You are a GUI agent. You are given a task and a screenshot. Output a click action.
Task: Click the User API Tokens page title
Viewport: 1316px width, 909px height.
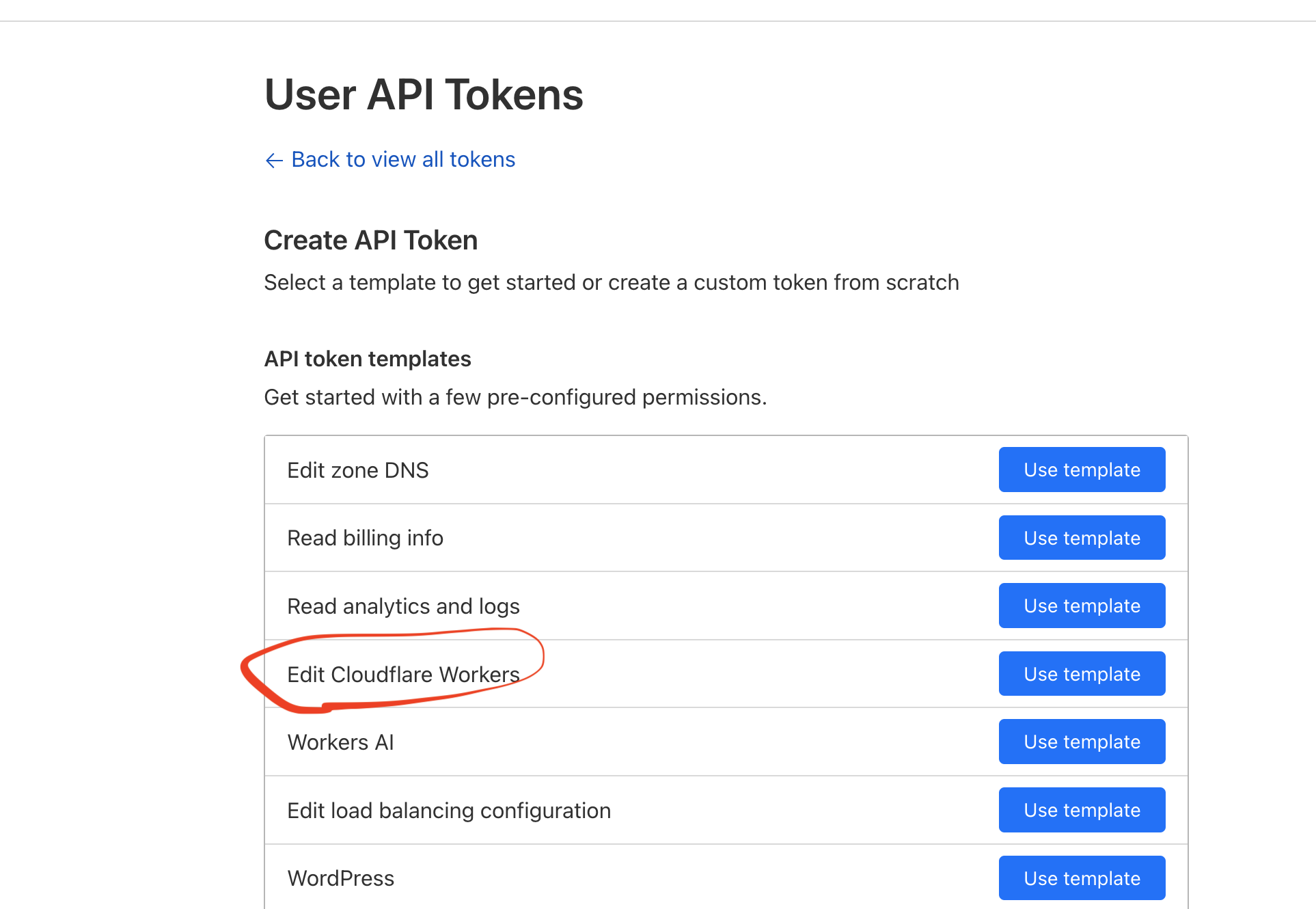(424, 95)
